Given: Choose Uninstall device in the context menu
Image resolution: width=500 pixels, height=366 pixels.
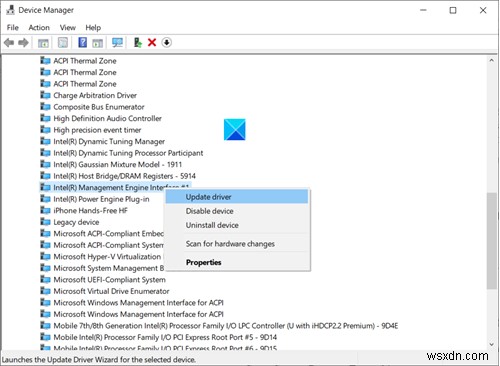Looking at the screenshot, I should click(237, 225).
